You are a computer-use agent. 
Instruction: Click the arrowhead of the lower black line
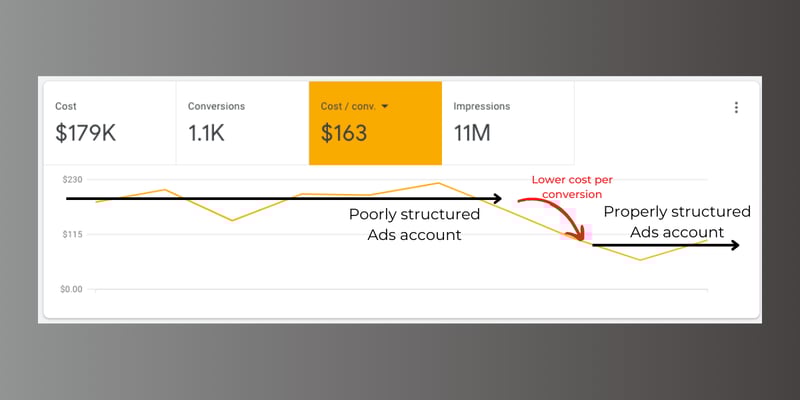tap(735, 245)
